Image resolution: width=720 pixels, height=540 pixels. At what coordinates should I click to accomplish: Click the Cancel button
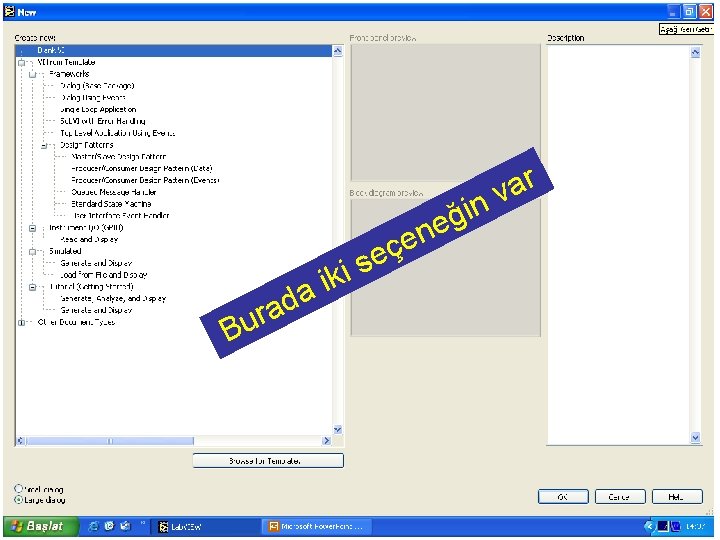(x=620, y=497)
